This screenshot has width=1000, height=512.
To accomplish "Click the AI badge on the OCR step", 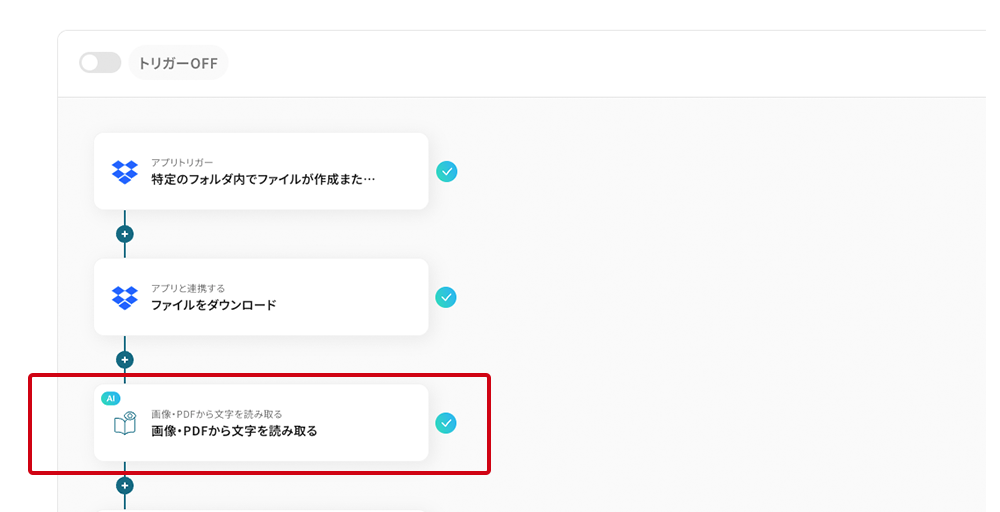I will [111, 397].
